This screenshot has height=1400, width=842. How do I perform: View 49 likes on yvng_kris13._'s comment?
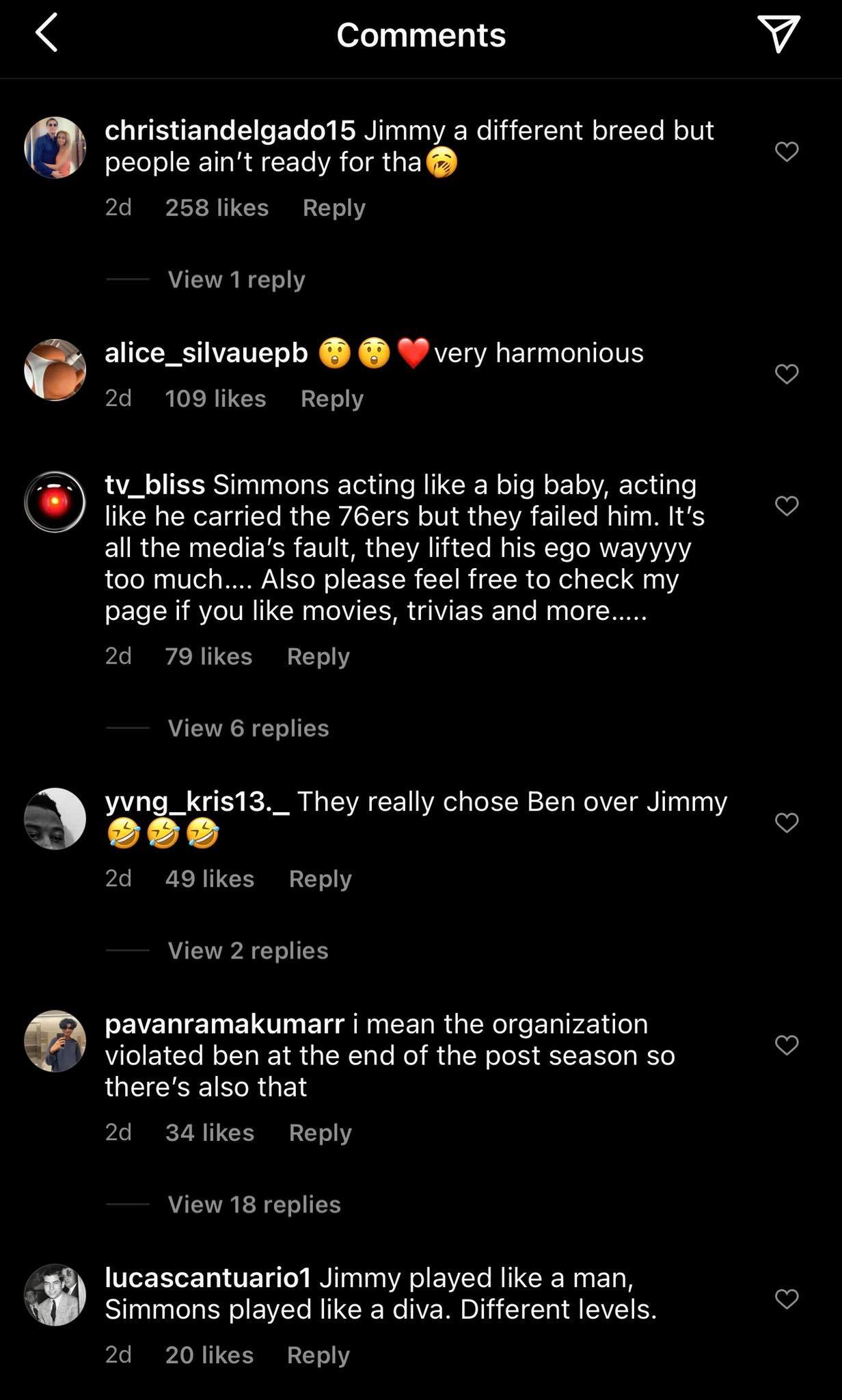click(208, 878)
